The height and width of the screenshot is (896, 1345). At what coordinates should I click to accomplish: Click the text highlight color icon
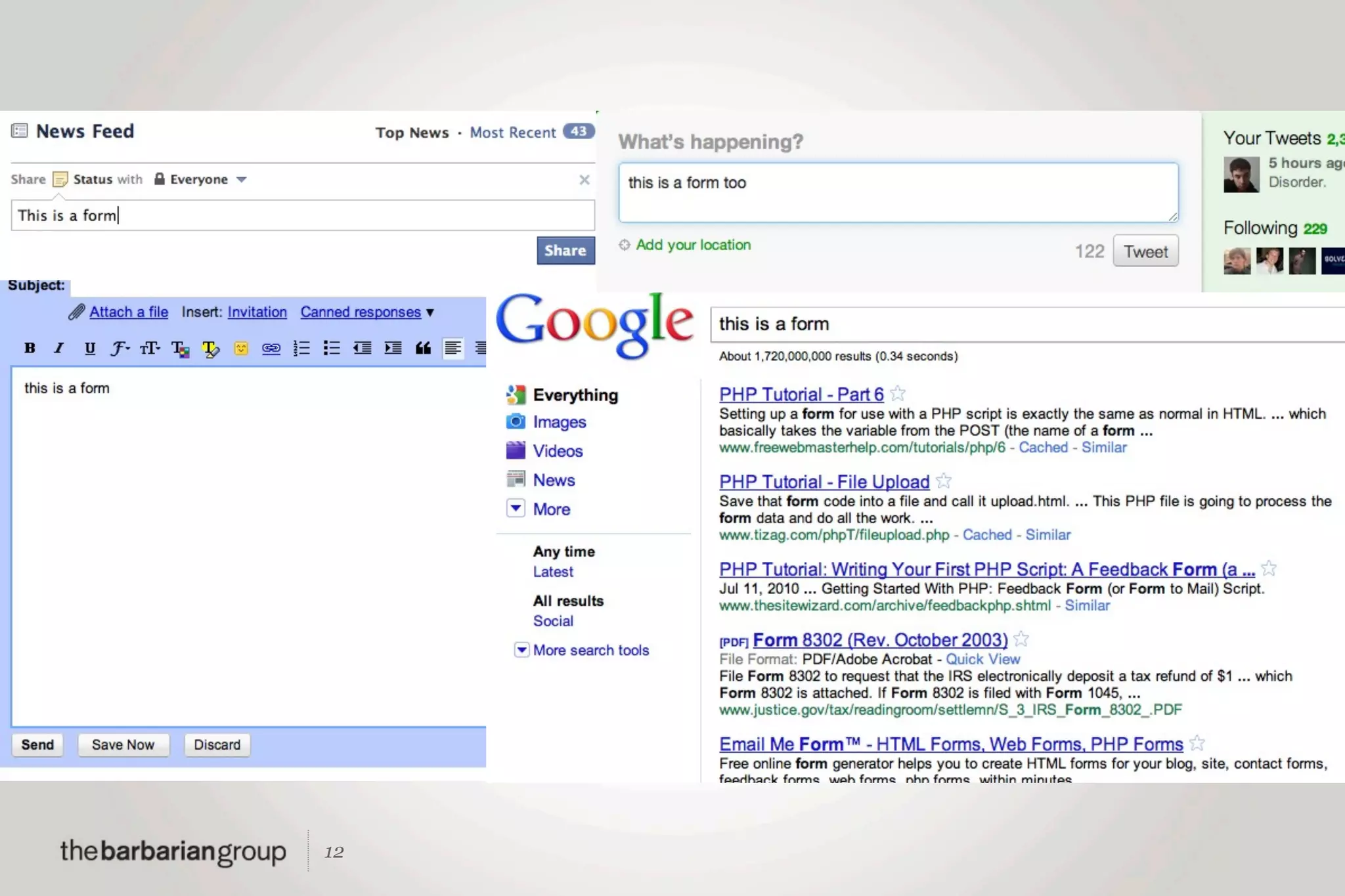click(x=210, y=349)
